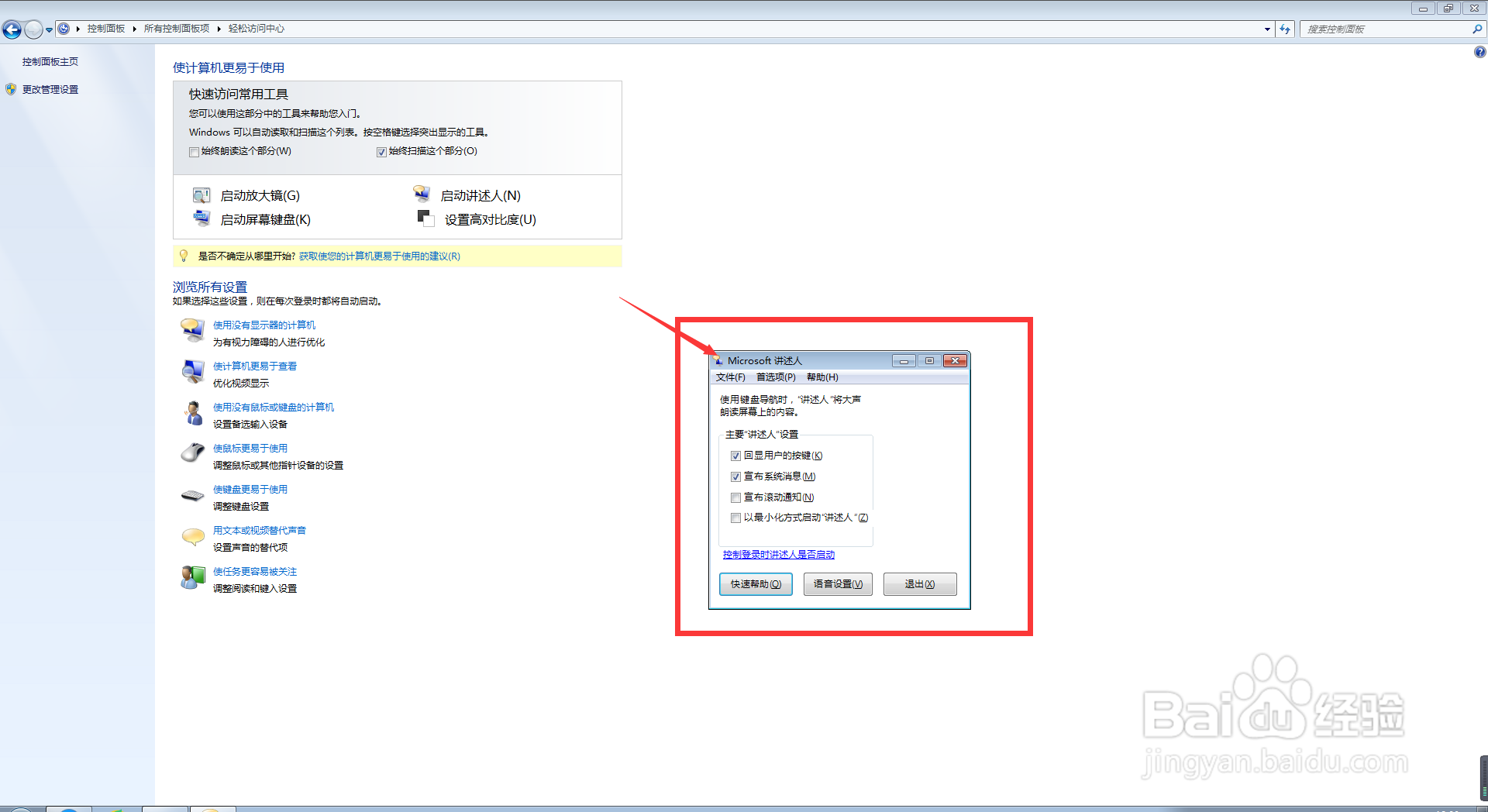Image resolution: width=1488 pixels, height=812 pixels.
Task: Expand the arrow before 控制面板 breadcrumb
Action: click(x=77, y=29)
